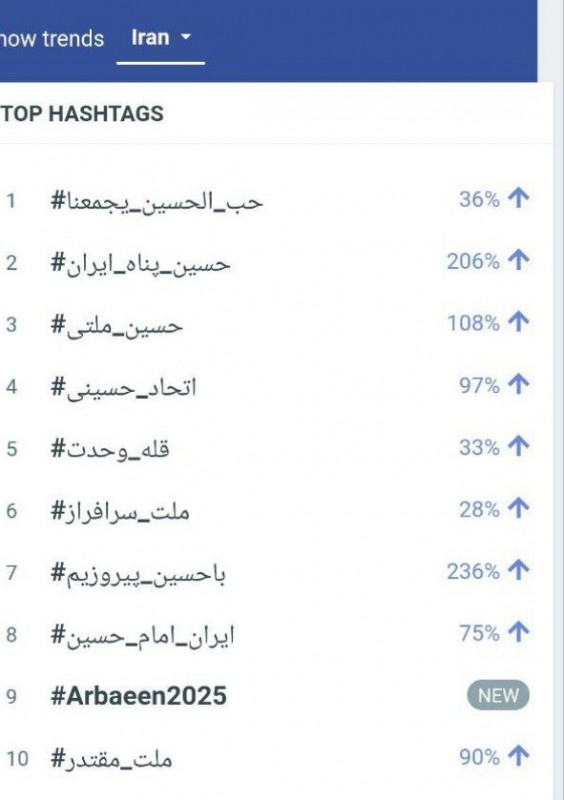Select the 'now trends' tab
Image resolution: width=564 pixels, height=800 pixels.
pos(52,39)
